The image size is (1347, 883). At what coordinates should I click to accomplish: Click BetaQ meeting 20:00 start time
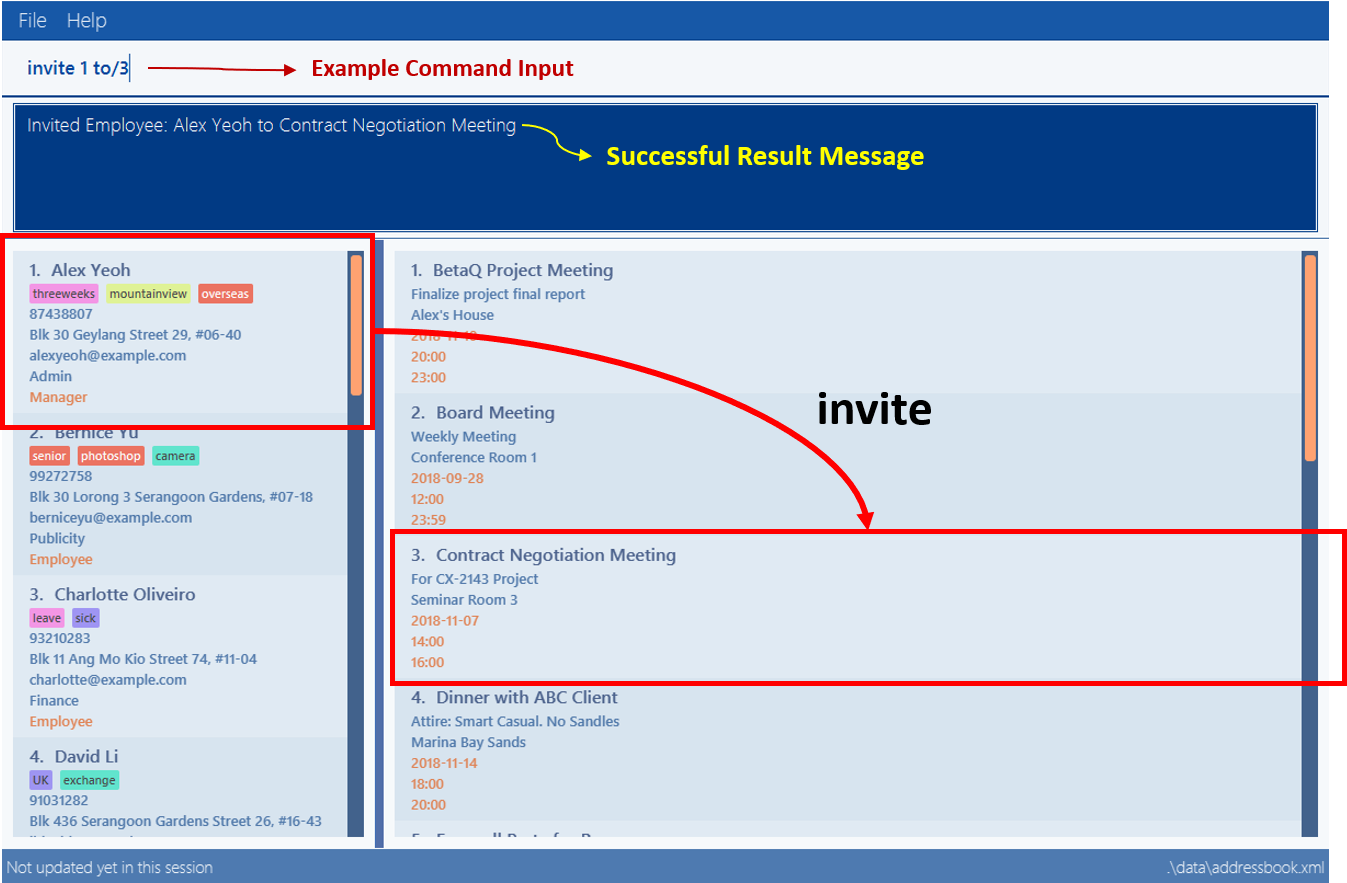[428, 357]
